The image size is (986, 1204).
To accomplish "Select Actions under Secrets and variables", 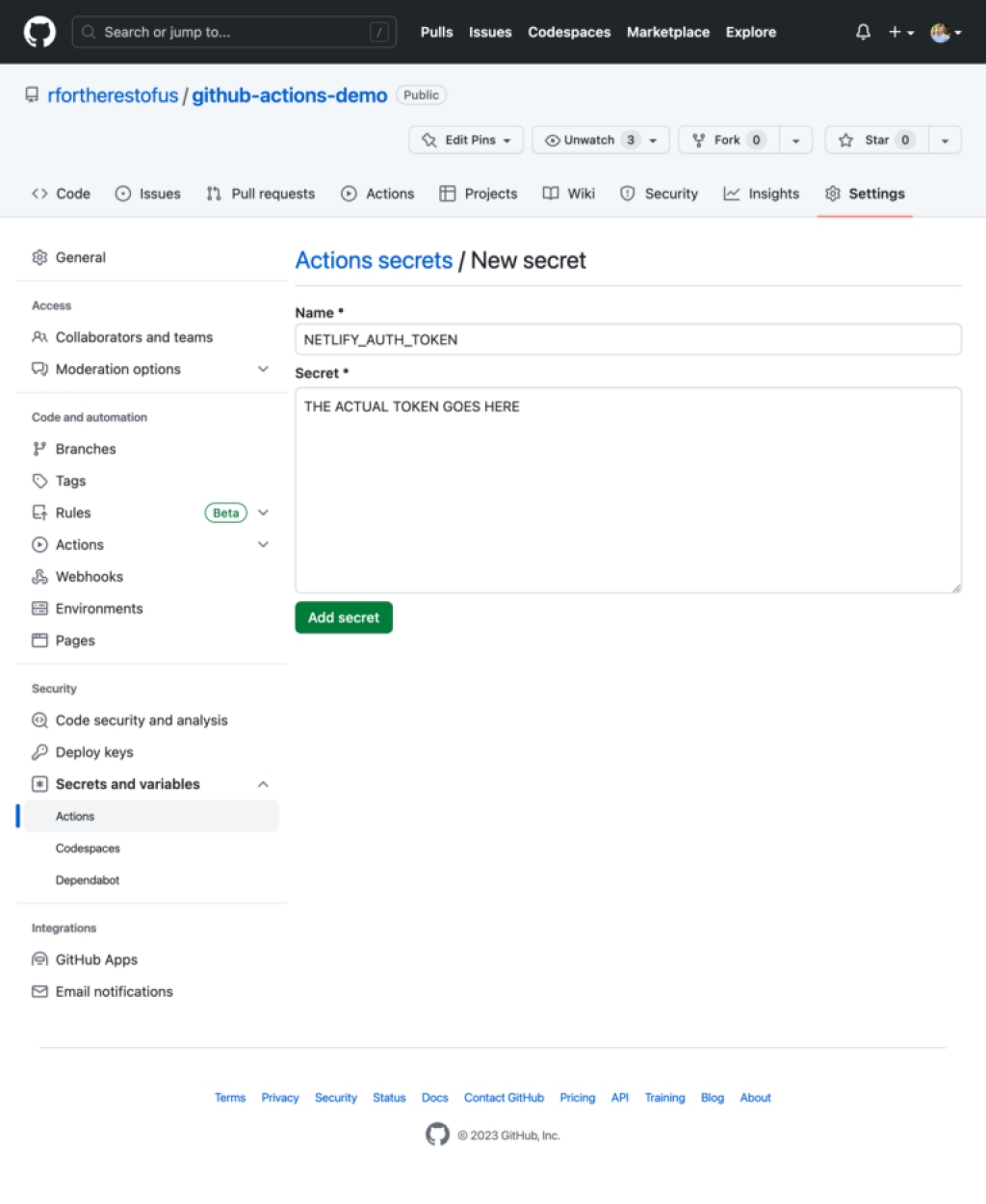I will point(151,816).
